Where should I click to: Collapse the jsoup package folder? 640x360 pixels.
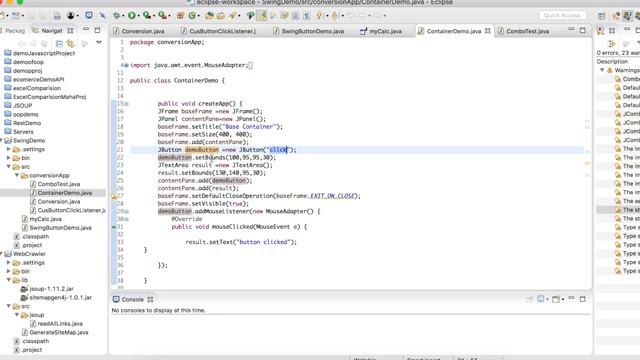click(17, 315)
